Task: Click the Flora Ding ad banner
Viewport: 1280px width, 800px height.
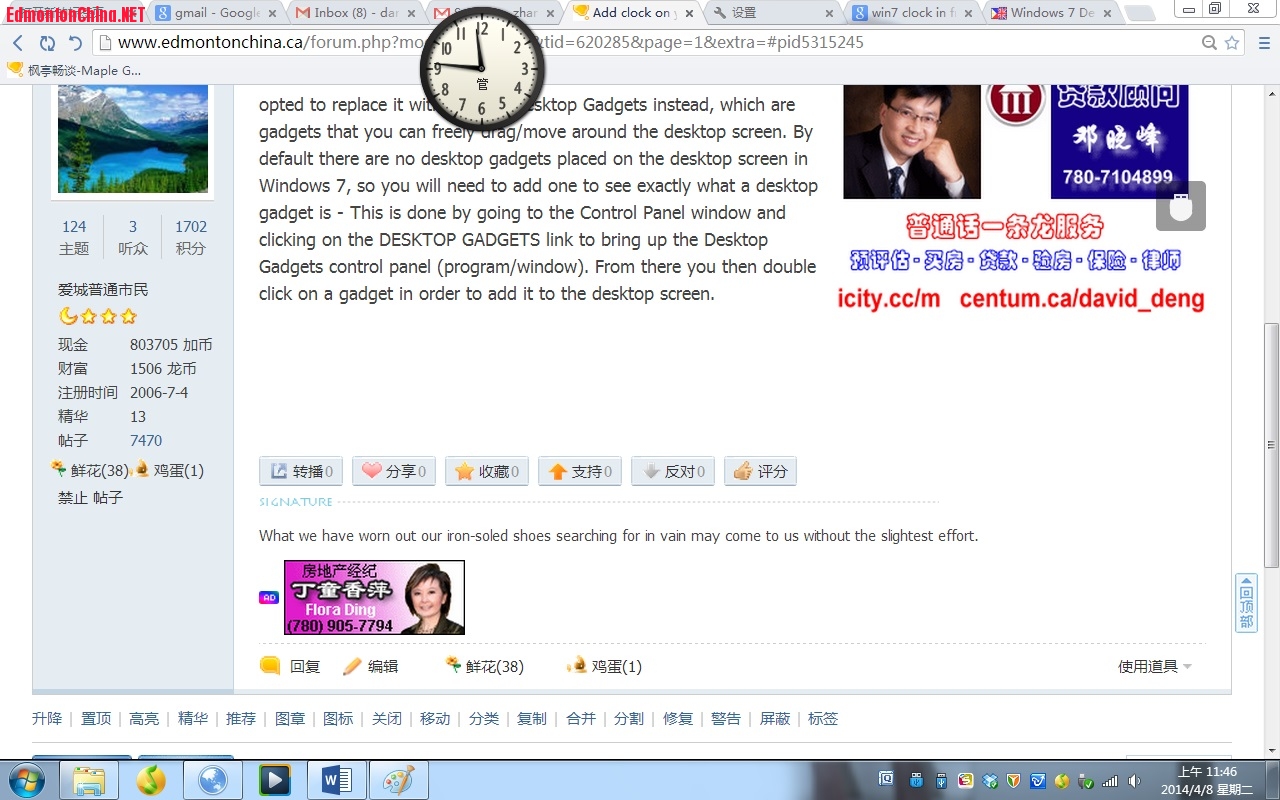Action: tap(374, 597)
